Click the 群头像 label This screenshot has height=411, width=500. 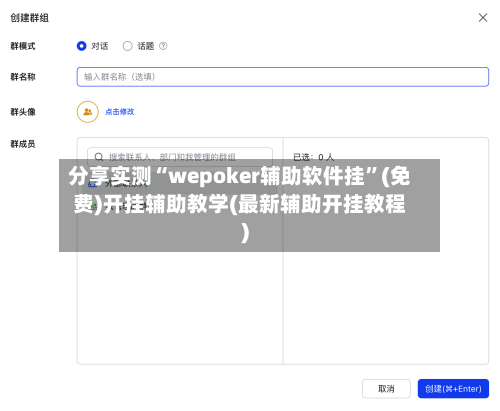[x=23, y=112]
